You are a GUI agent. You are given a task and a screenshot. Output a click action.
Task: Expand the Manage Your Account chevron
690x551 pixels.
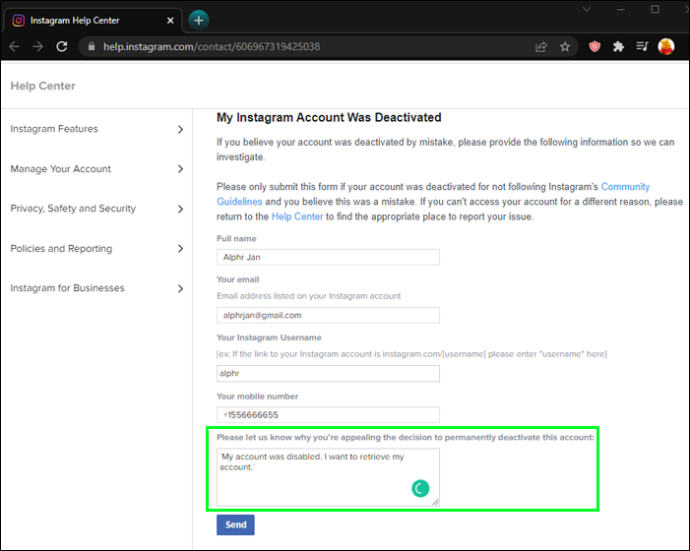[x=180, y=169]
